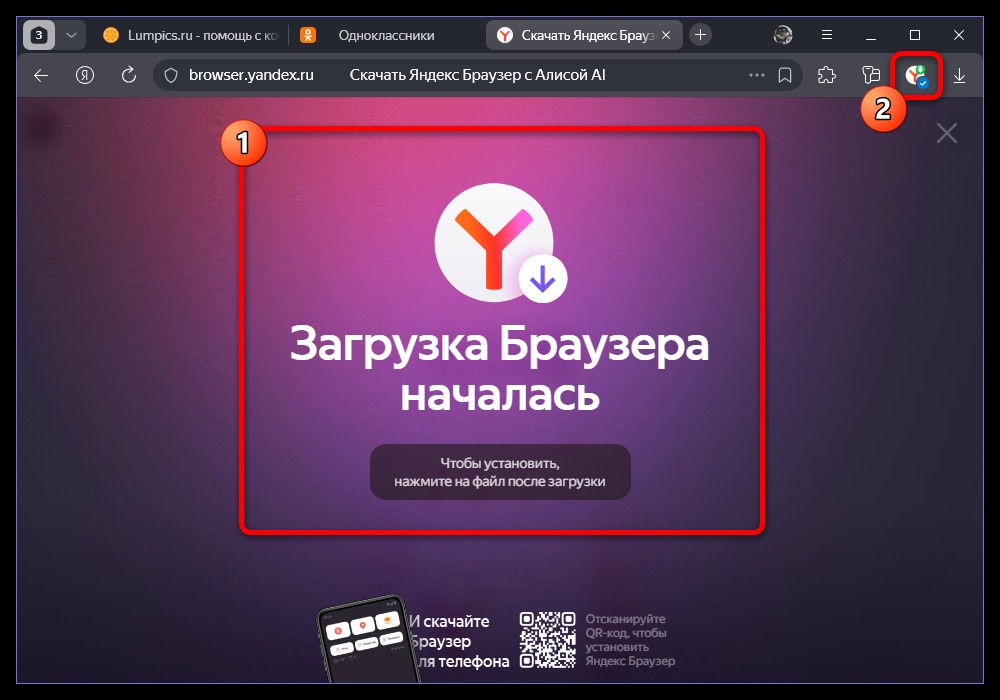Switch to the Lumpics.ru tab
The width and height of the screenshot is (1000, 700).
pyautogui.click(x=191, y=35)
